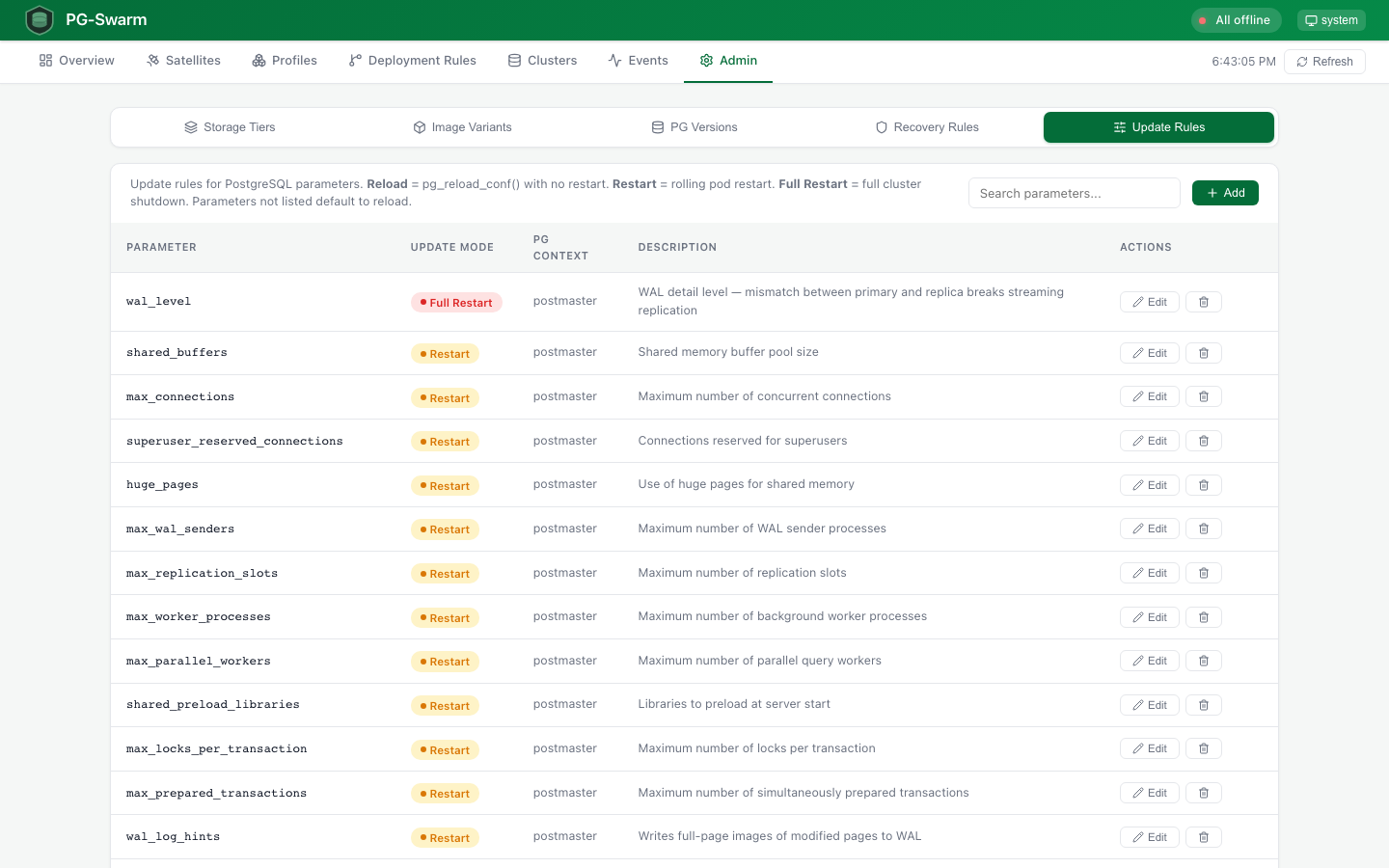Click the Full Restart badge for wal_level
This screenshot has width=1389, height=868.
click(456, 303)
